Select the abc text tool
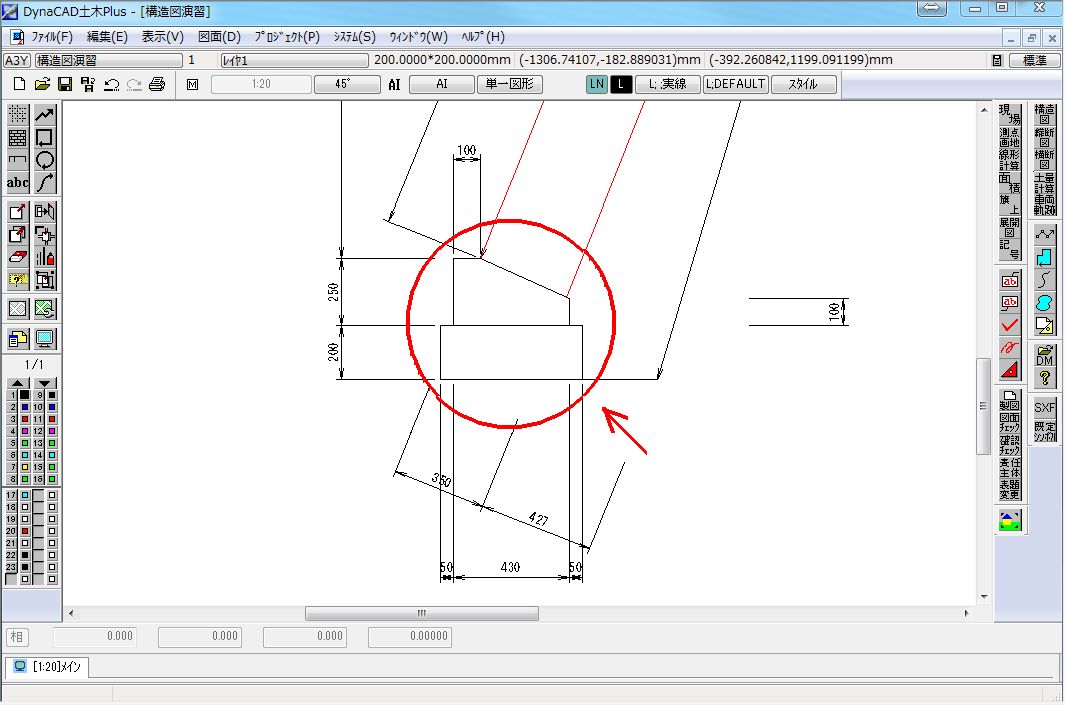This screenshot has width=1065, height=705. 18,183
